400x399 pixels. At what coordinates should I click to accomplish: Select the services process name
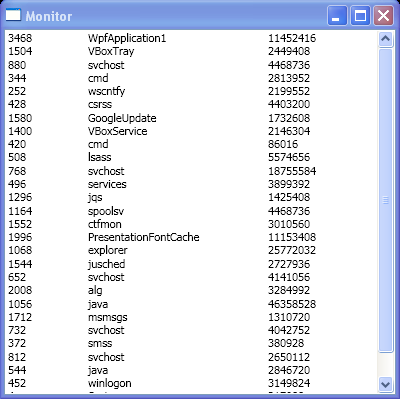[x=107, y=184]
